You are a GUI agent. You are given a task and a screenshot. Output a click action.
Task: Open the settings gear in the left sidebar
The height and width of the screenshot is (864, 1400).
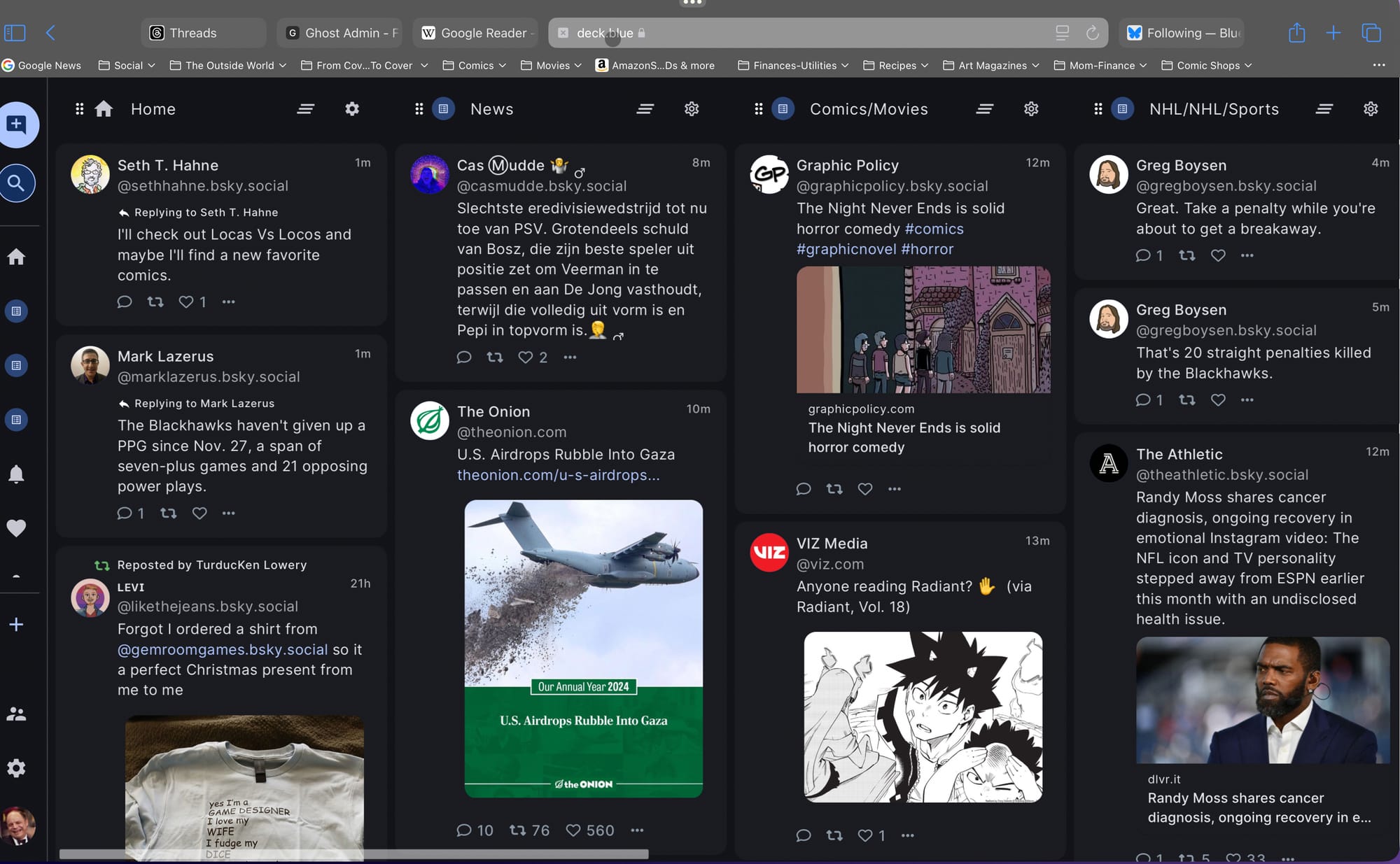[16, 768]
